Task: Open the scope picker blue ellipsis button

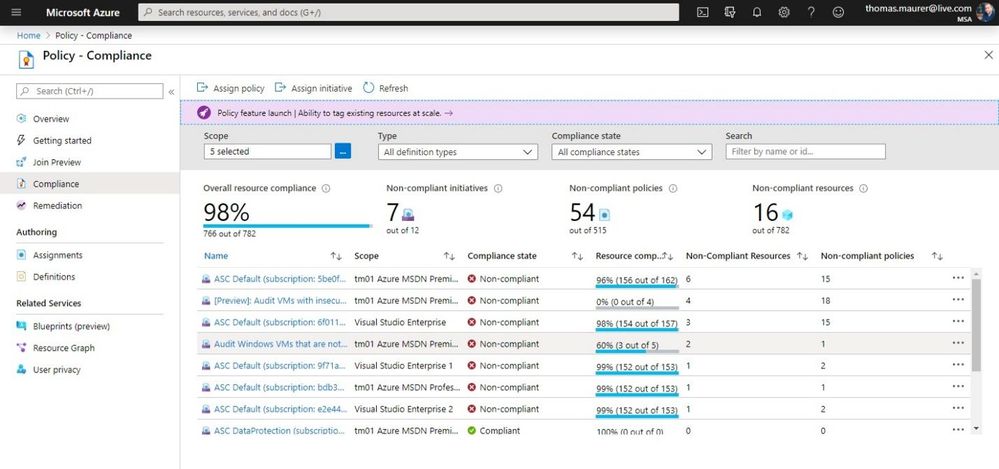Action: tap(343, 152)
